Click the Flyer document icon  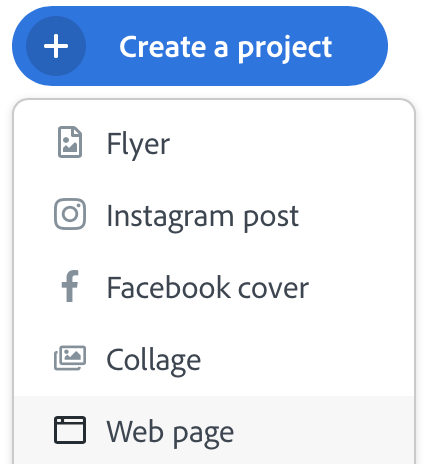(x=70, y=142)
